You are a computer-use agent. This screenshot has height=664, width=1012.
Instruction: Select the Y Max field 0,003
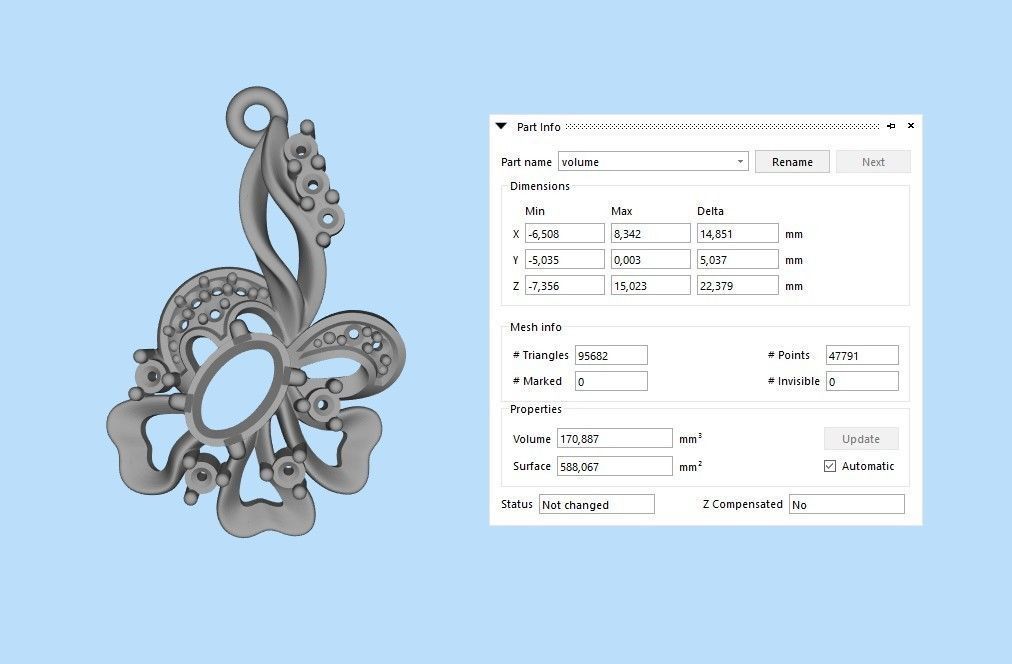651,259
